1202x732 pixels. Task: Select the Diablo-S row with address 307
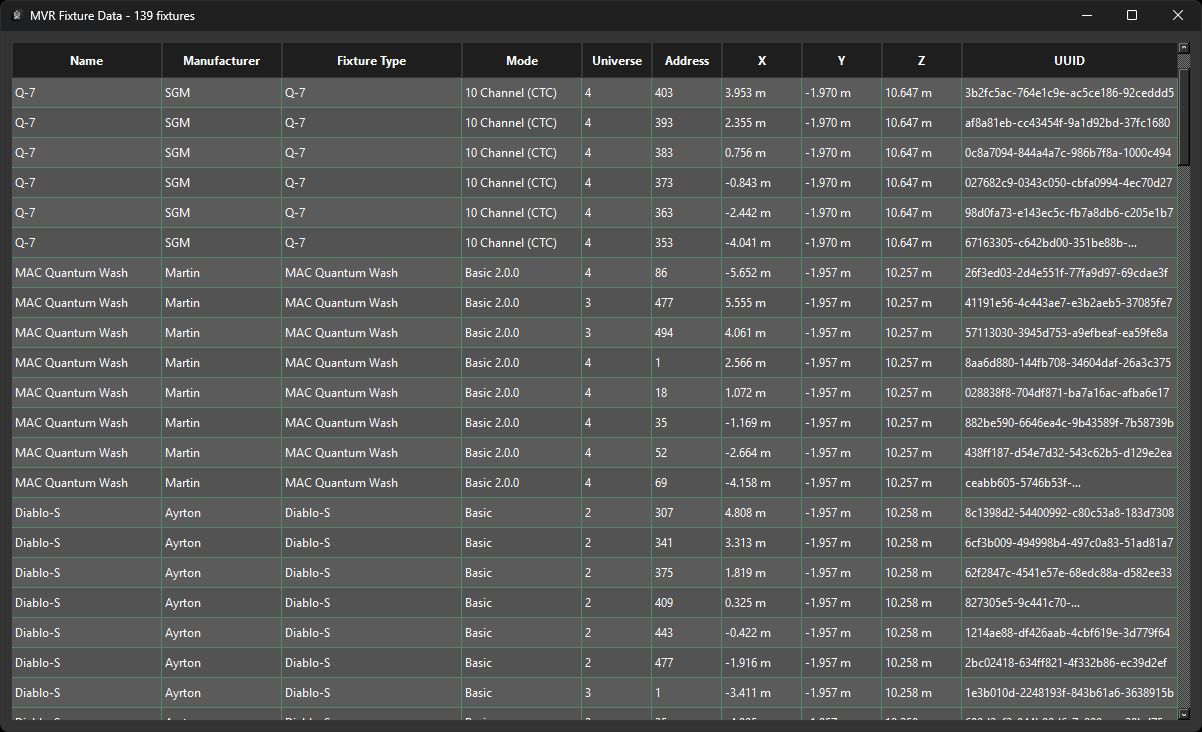pyautogui.click(x=87, y=513)
